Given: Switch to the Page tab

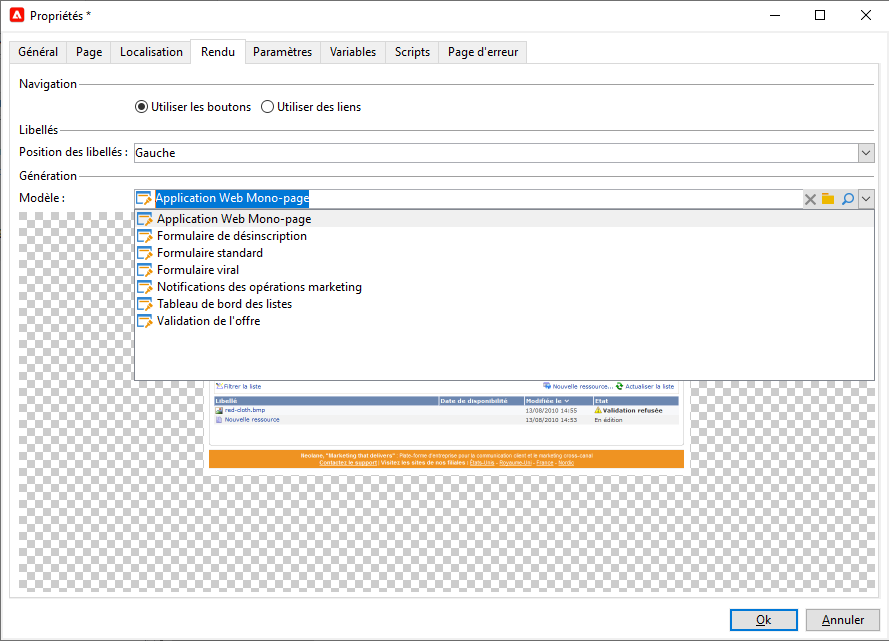Looking at the screenshot, I should tap(89, 52).
